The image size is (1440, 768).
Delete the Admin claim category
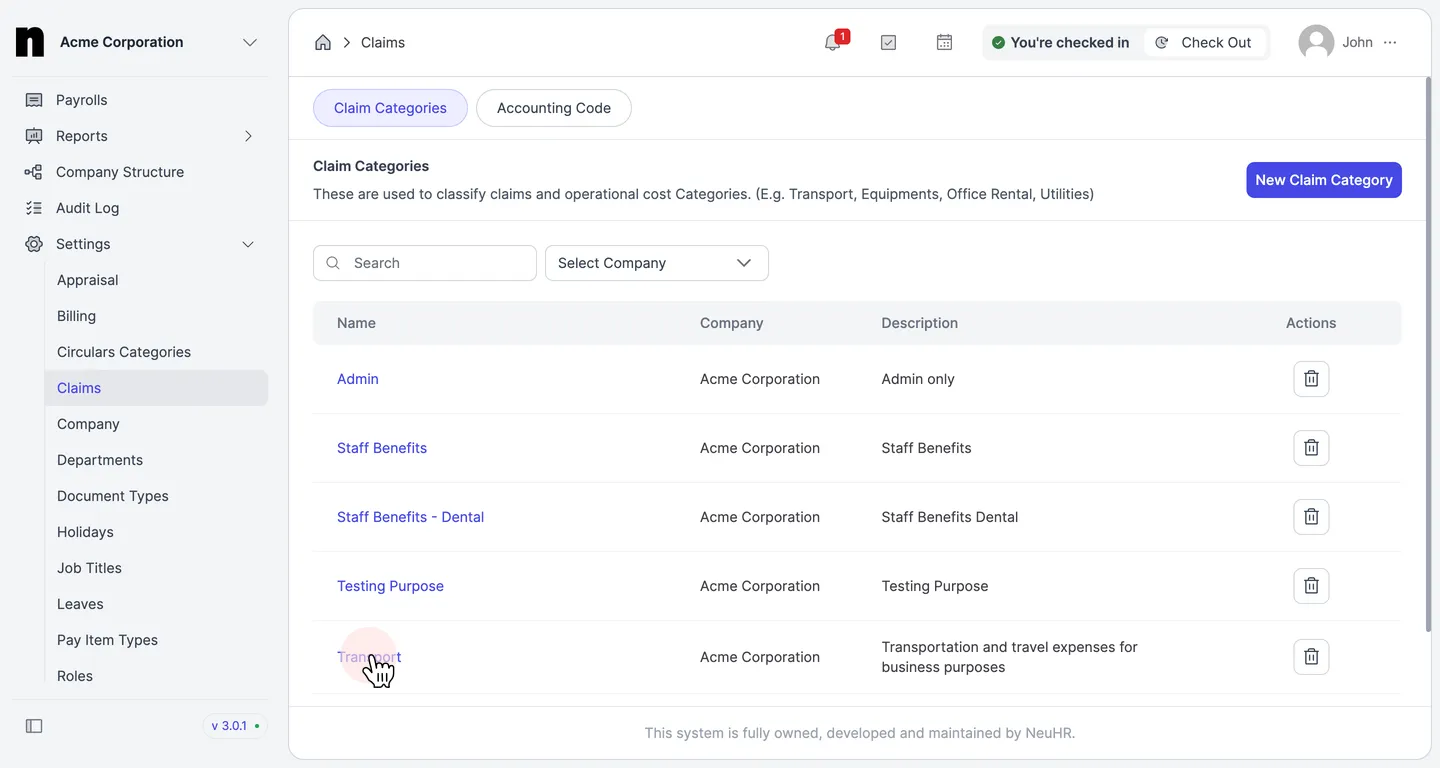click(1311, 379)
